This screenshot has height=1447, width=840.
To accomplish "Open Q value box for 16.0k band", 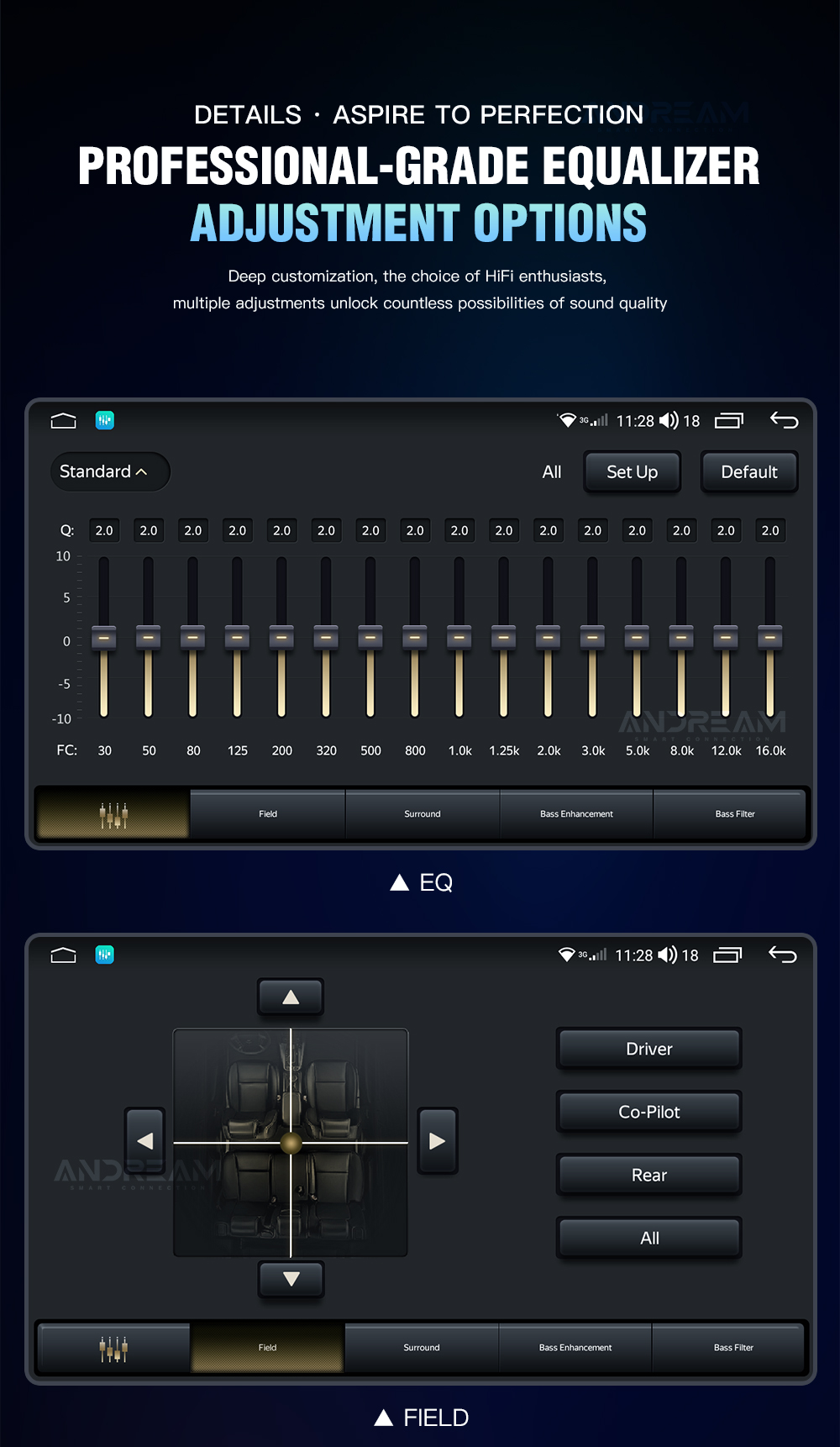I will (x=769, y=531).
